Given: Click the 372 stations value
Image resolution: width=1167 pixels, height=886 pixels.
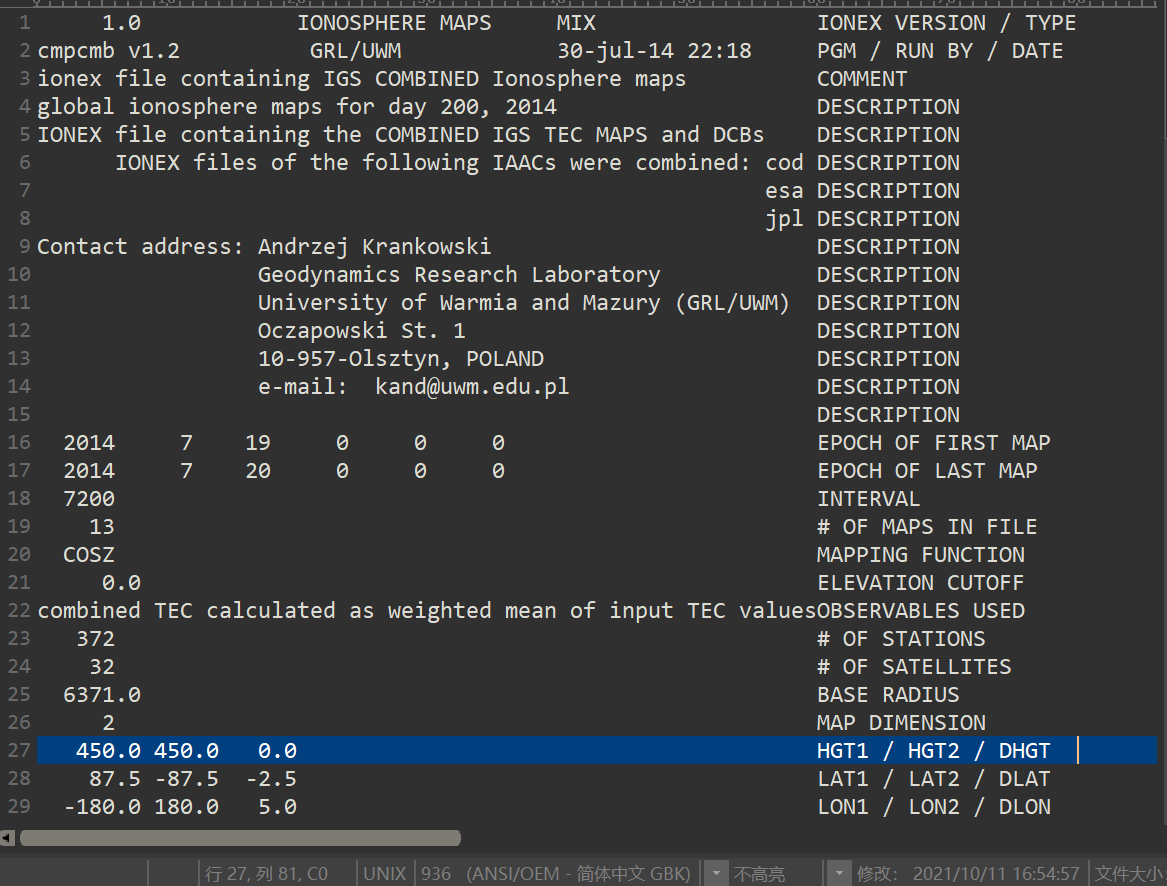Looking at the screenshot, I should [96, 639].
